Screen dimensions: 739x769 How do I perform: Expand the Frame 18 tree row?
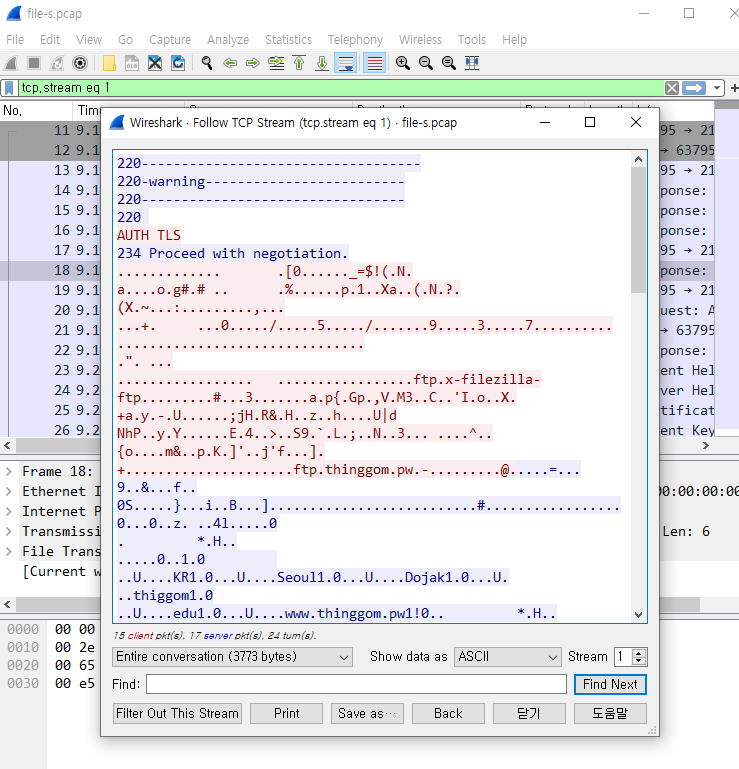[8, 472]
